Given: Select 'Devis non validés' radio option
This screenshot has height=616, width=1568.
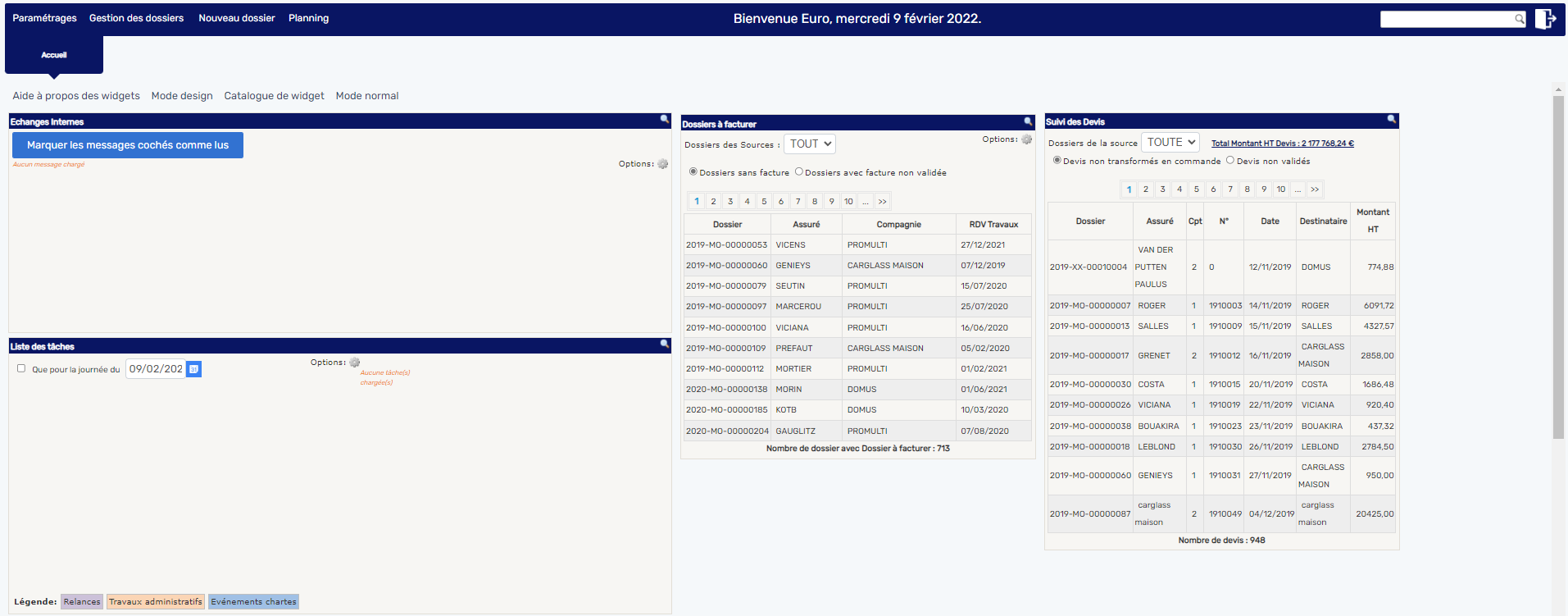Looking at the screenshot, I should coord(1229,161).
